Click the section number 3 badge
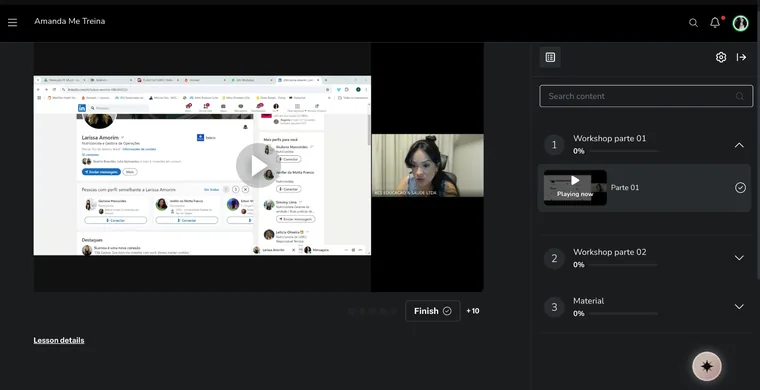 click(x=554, y=307)
